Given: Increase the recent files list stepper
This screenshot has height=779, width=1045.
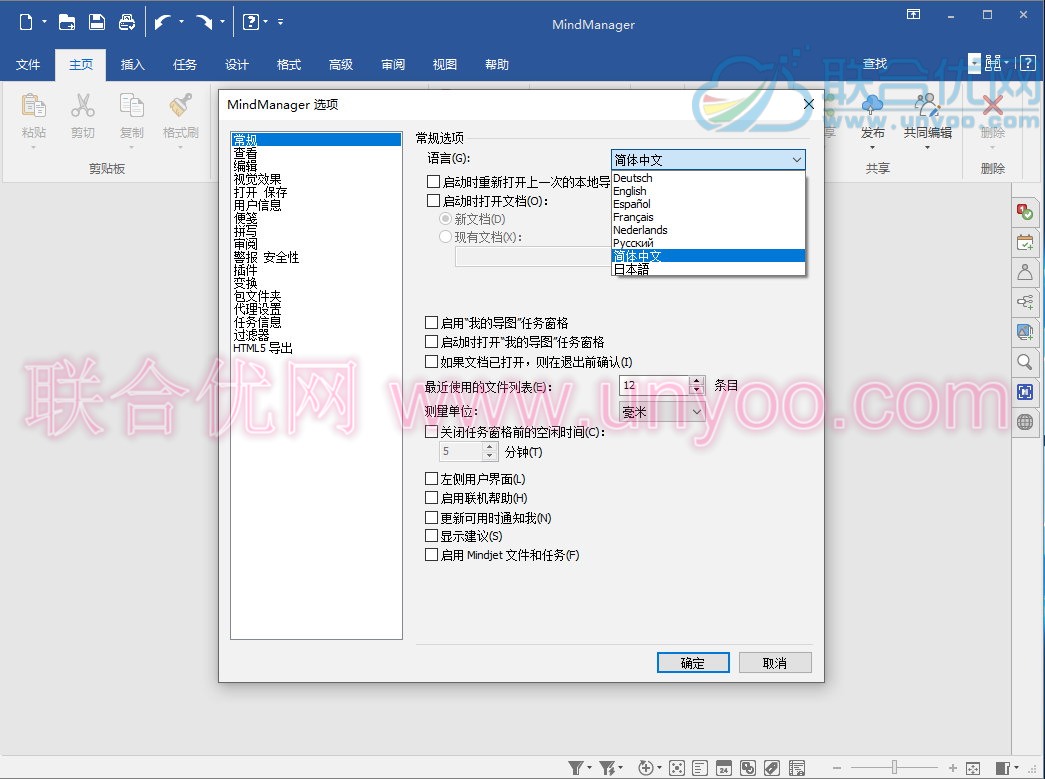Looking at the screenshot, I should 697,381.
